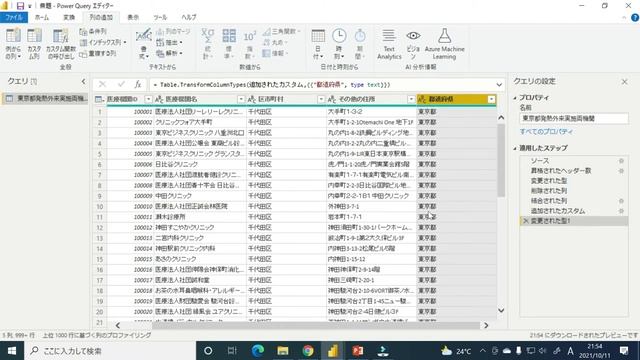Click the formula bar confirm checkmark

tap(121, 84)
